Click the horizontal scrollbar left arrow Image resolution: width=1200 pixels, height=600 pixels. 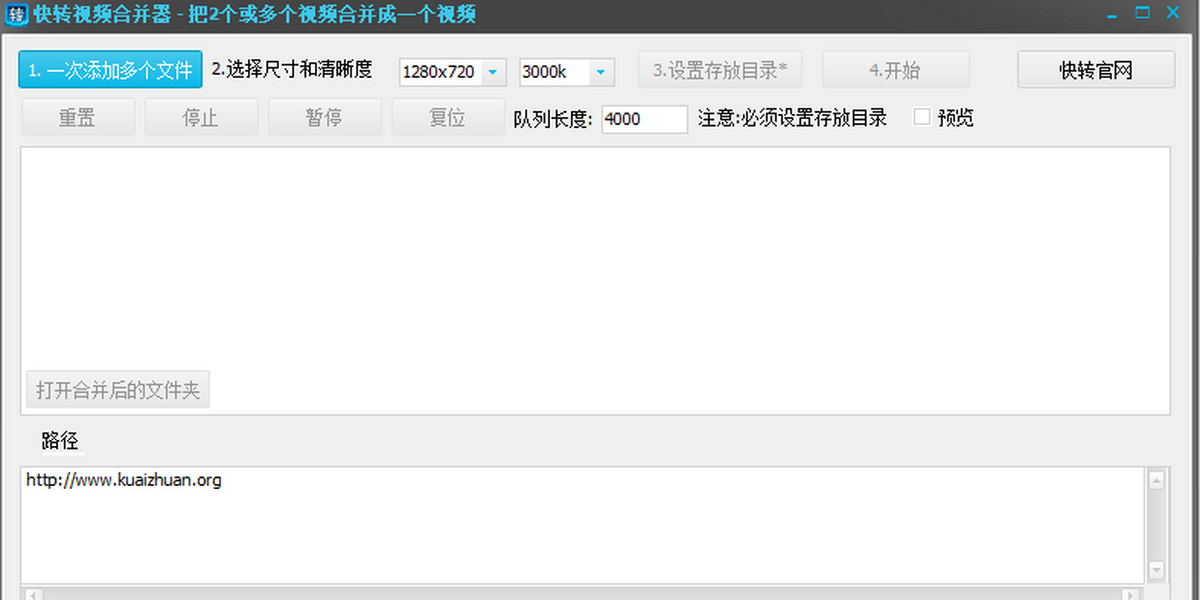32,594
